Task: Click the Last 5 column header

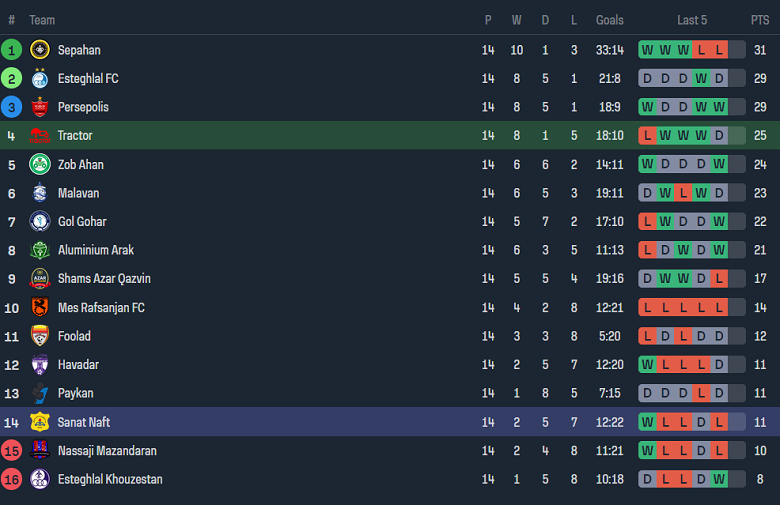Action: [692, 20]
